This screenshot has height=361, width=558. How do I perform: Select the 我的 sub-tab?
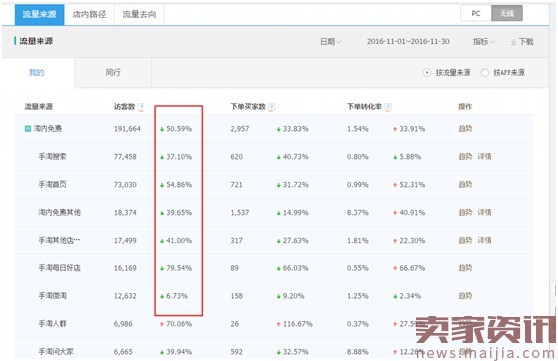(37, 73)
